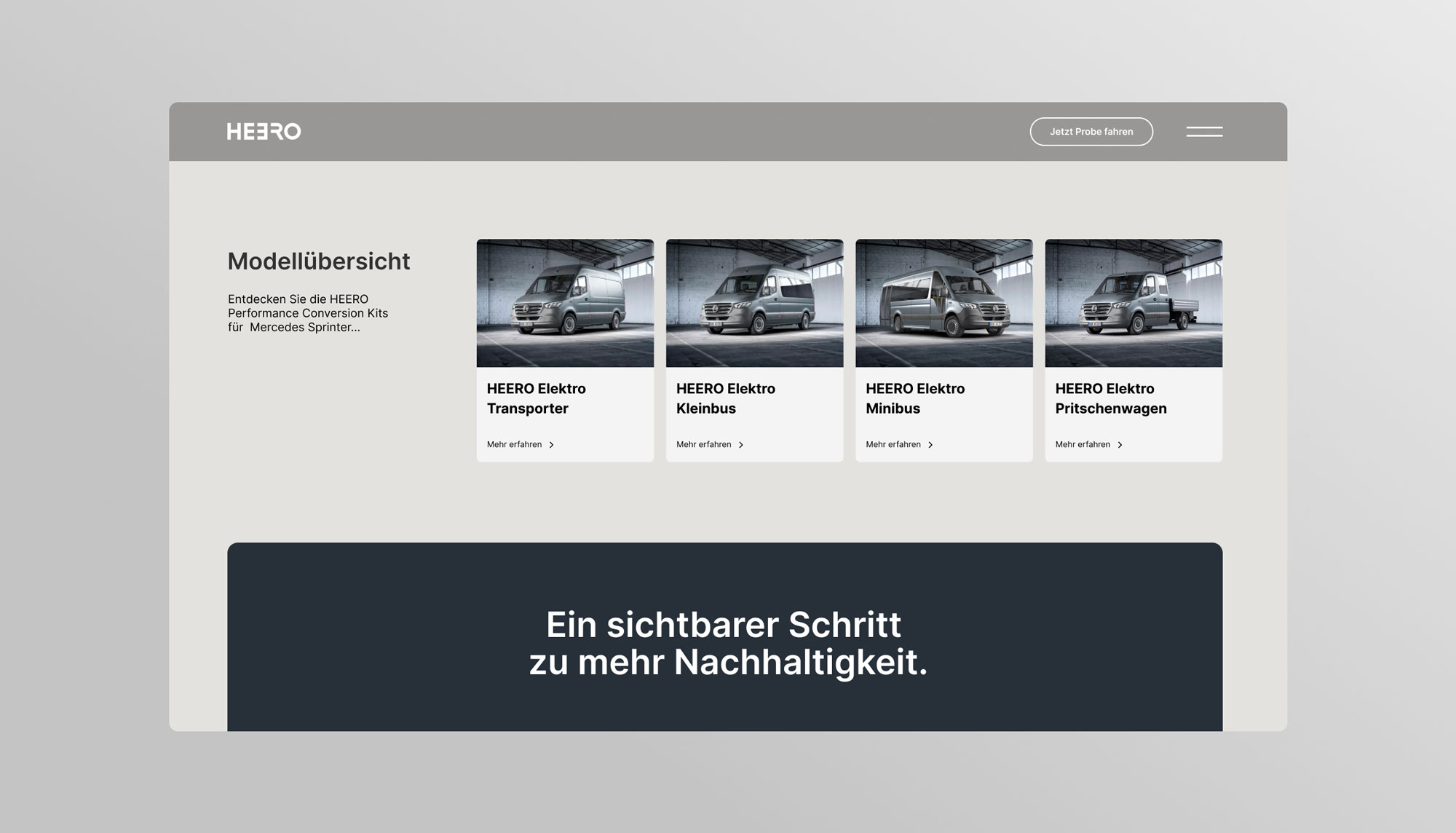Screen dimensions: 1456x833
Task: Click chevron arrow on Kleinbus card
Action: pos(741,445)
